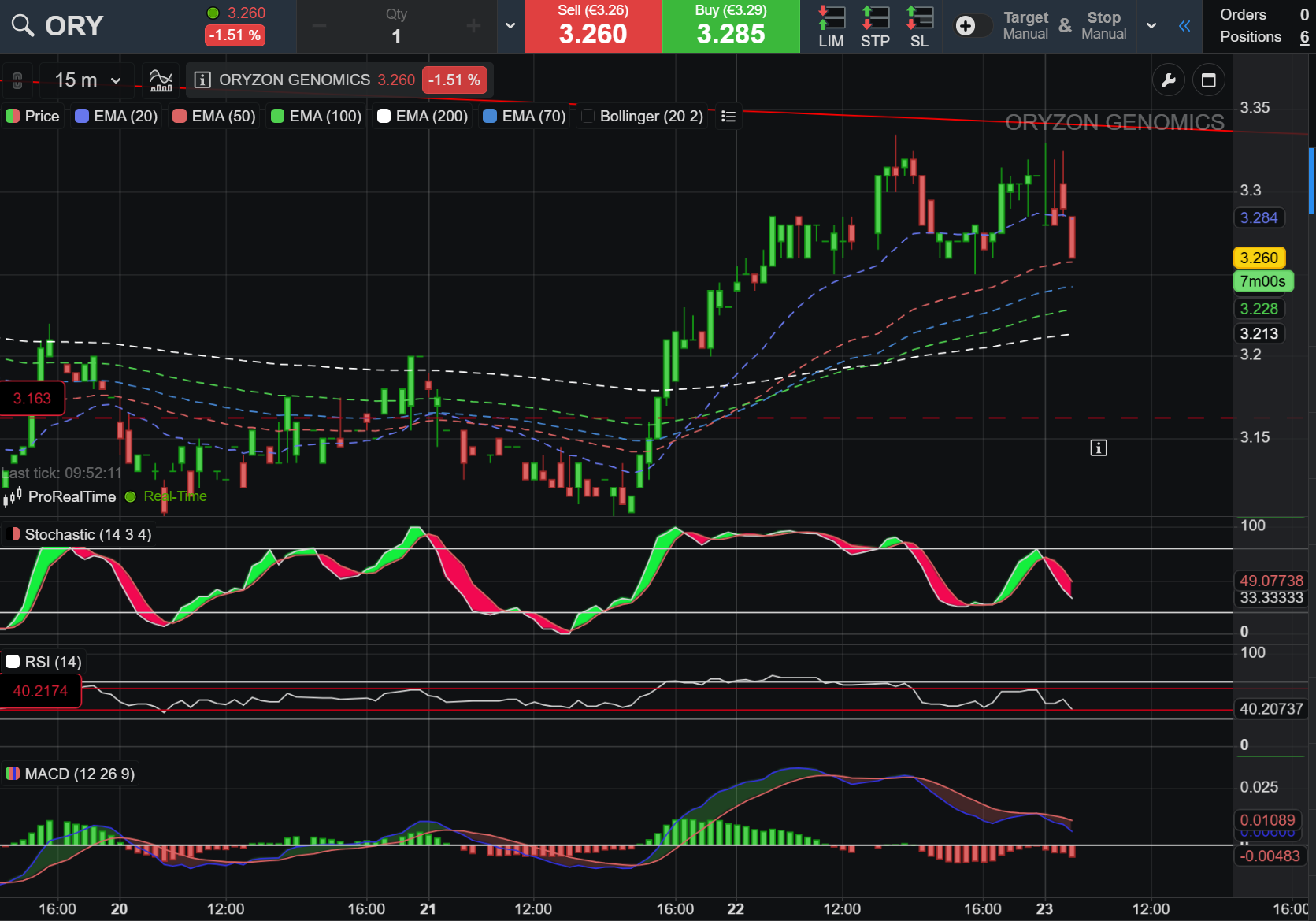Click the 0.01089 MACD value
The image size is (1316, 921).
(x=1267, y=819)
